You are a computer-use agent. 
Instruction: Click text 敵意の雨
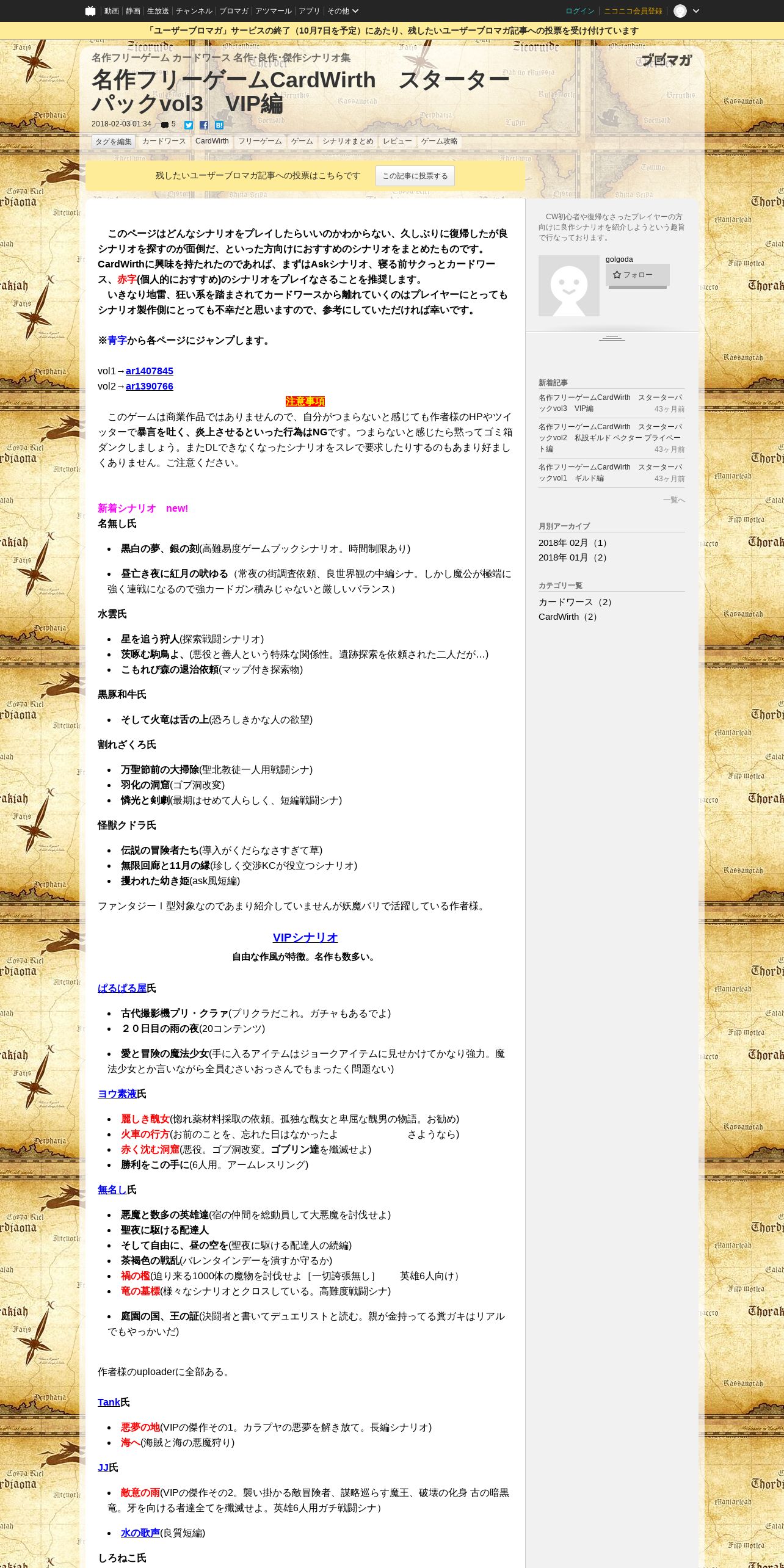tap(140, 1492)
